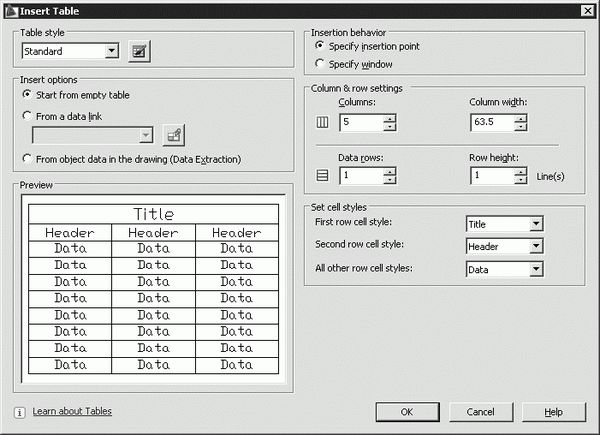
Task: Open Second row cell style dropdown
Action: [x=536, y=246]
